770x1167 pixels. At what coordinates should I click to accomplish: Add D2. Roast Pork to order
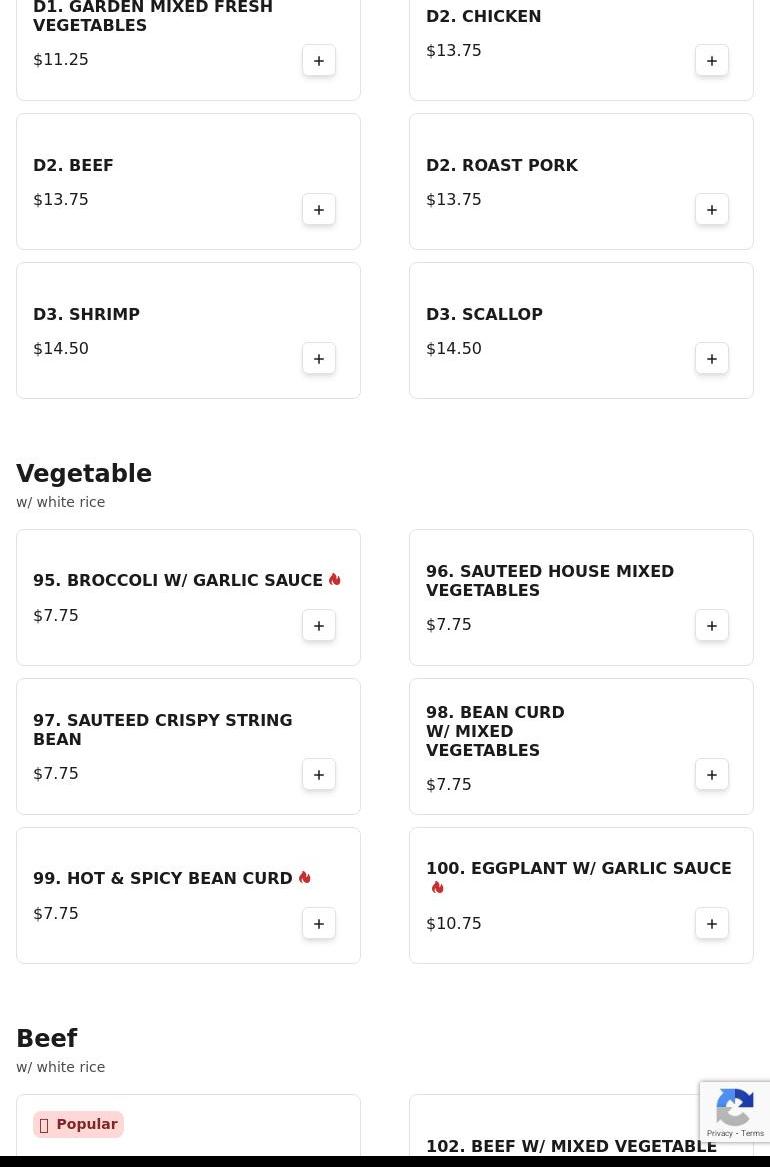click(711, 209)
